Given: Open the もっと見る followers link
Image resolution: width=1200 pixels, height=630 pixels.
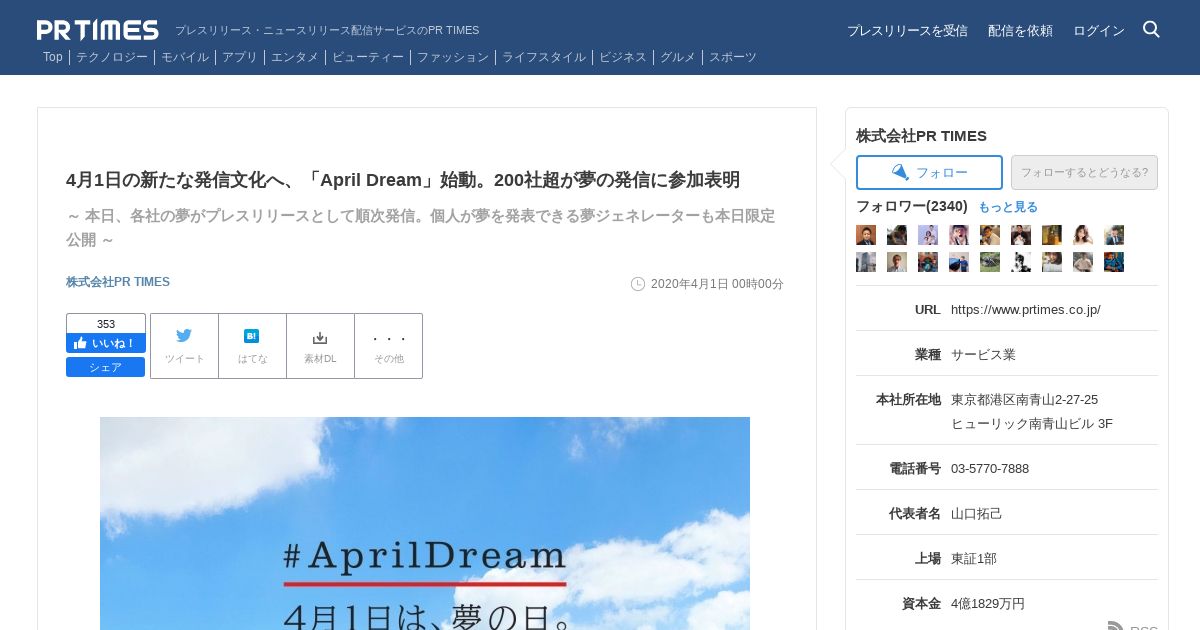Looking at the screenshot, I should coord(1008,207).
